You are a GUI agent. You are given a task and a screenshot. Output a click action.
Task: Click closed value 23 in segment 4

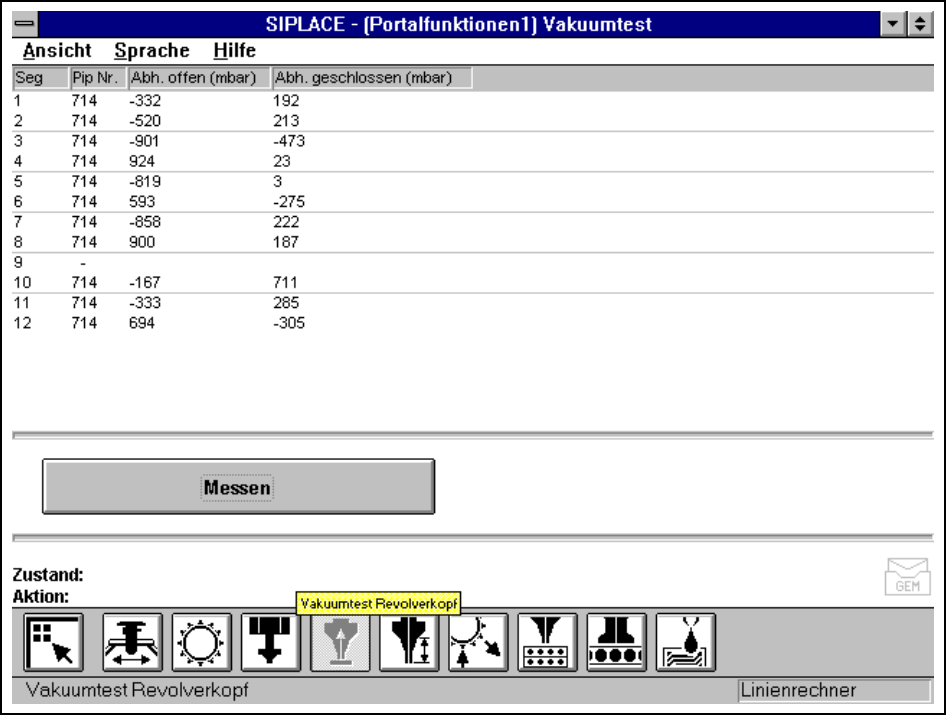click(282, 161)
